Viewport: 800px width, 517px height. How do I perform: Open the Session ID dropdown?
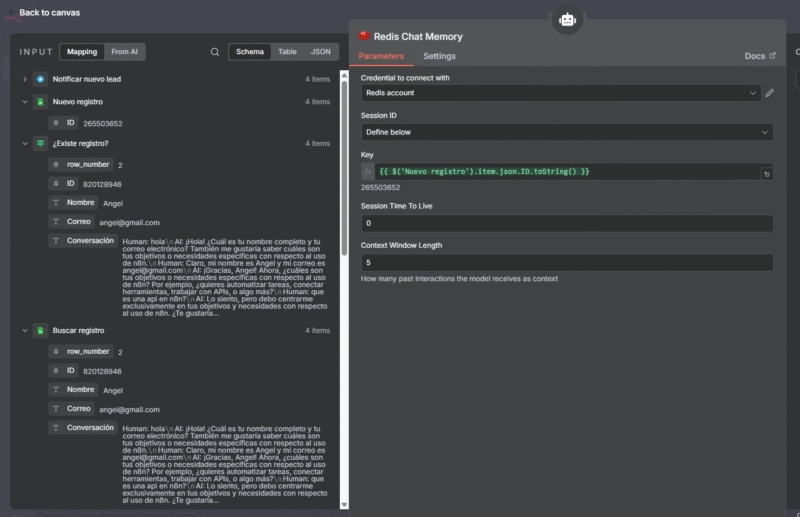[x=566, y=132]
